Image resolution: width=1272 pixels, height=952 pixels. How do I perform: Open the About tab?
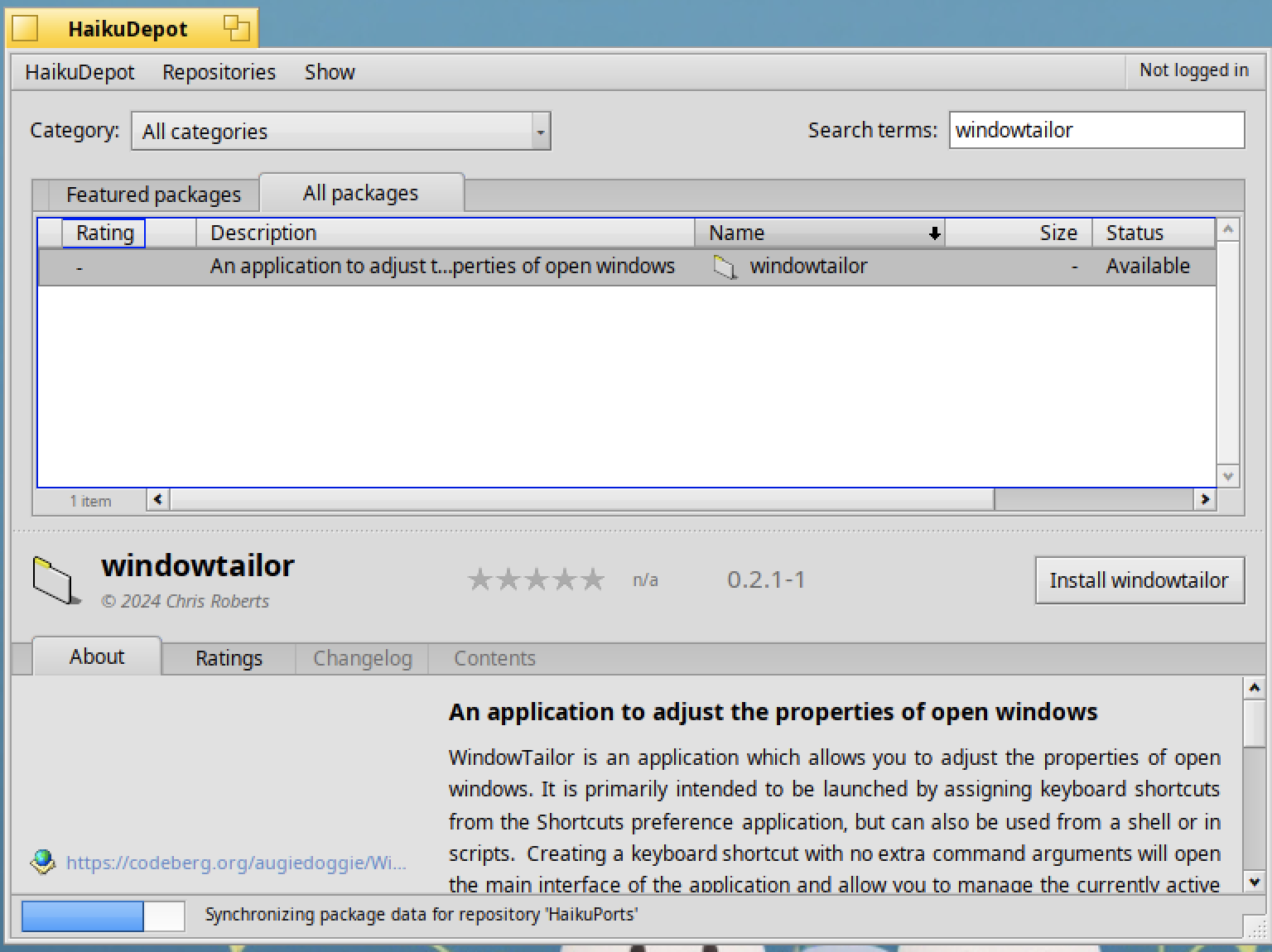97,656
